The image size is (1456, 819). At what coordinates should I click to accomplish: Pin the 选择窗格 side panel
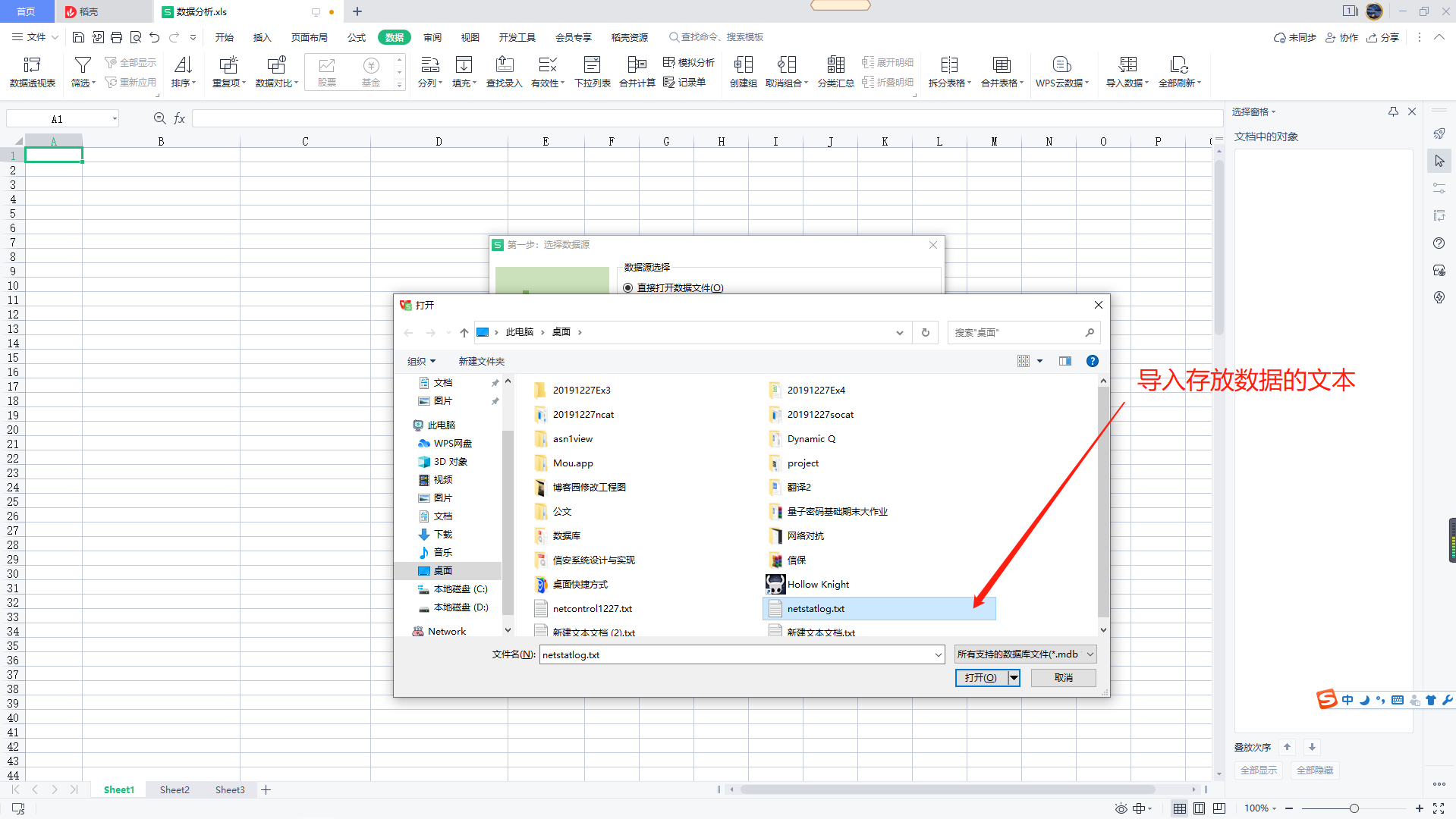point(1393,111)
